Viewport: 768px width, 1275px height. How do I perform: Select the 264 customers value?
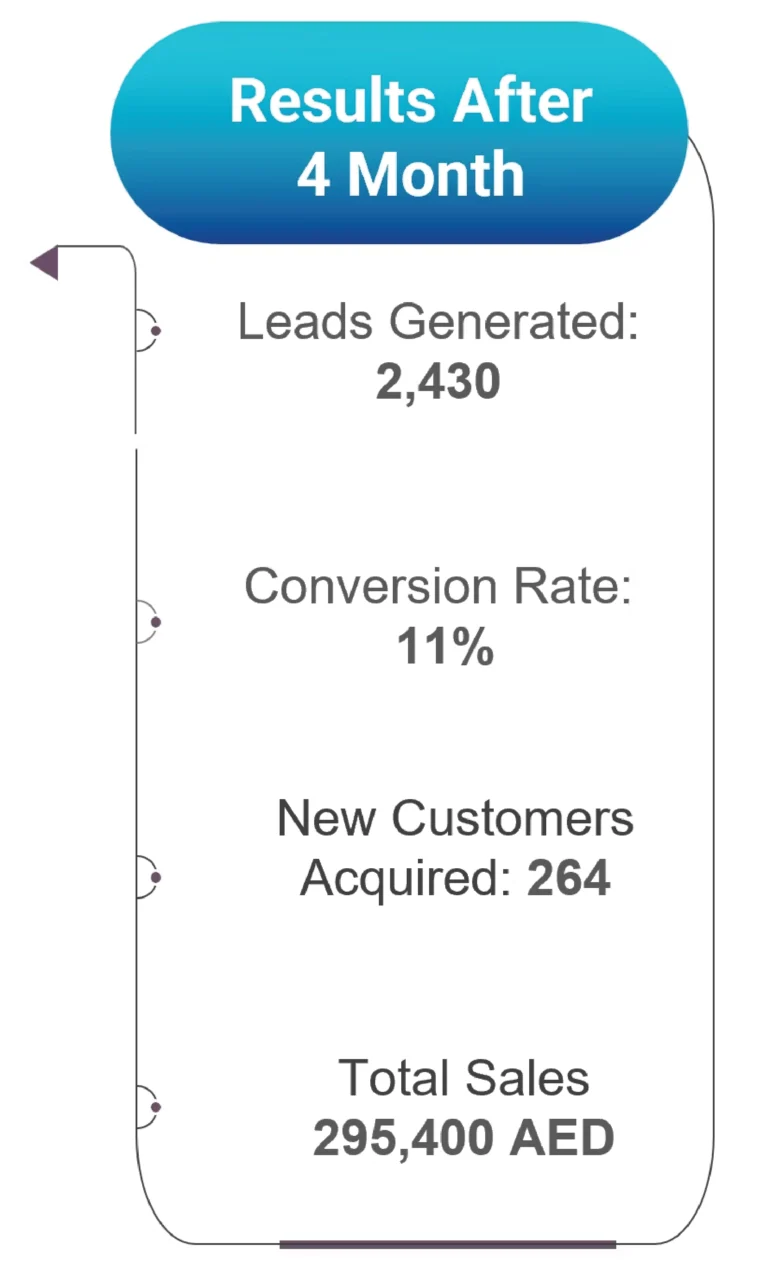pyautogui.click(x=568, y=879)
